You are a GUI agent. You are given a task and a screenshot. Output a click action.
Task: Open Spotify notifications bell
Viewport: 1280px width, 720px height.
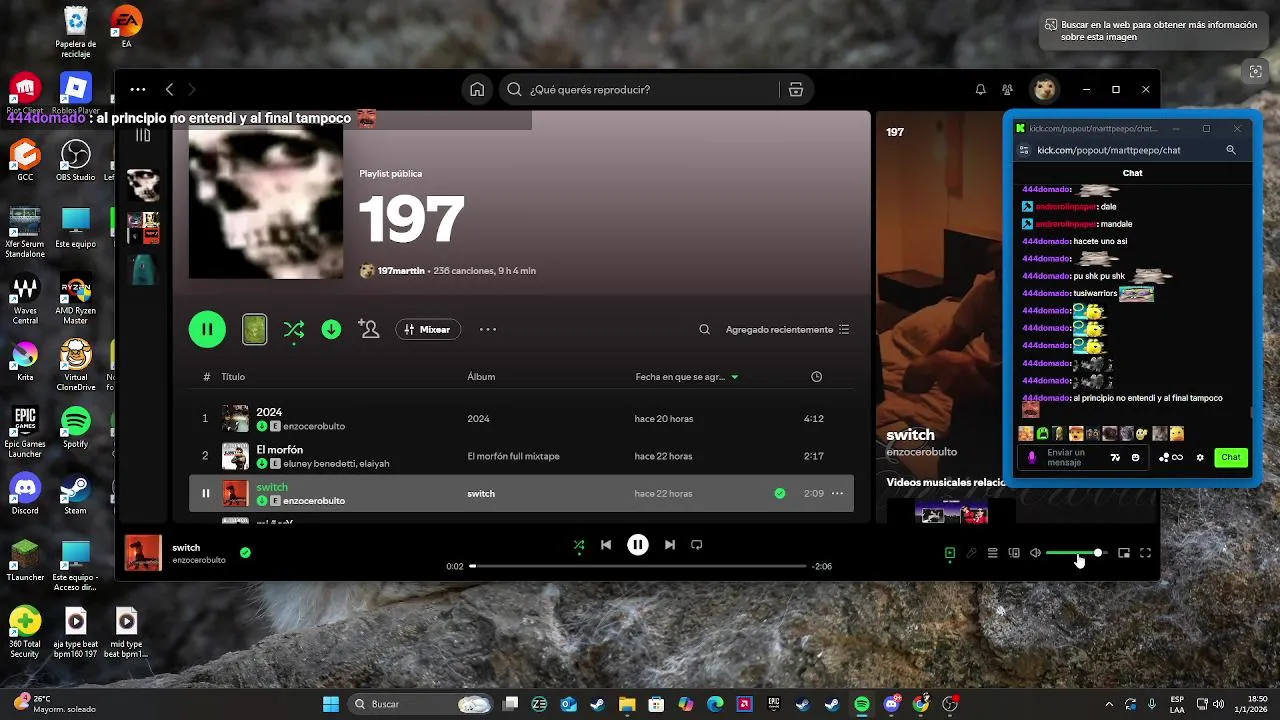(x=980, y=90)
